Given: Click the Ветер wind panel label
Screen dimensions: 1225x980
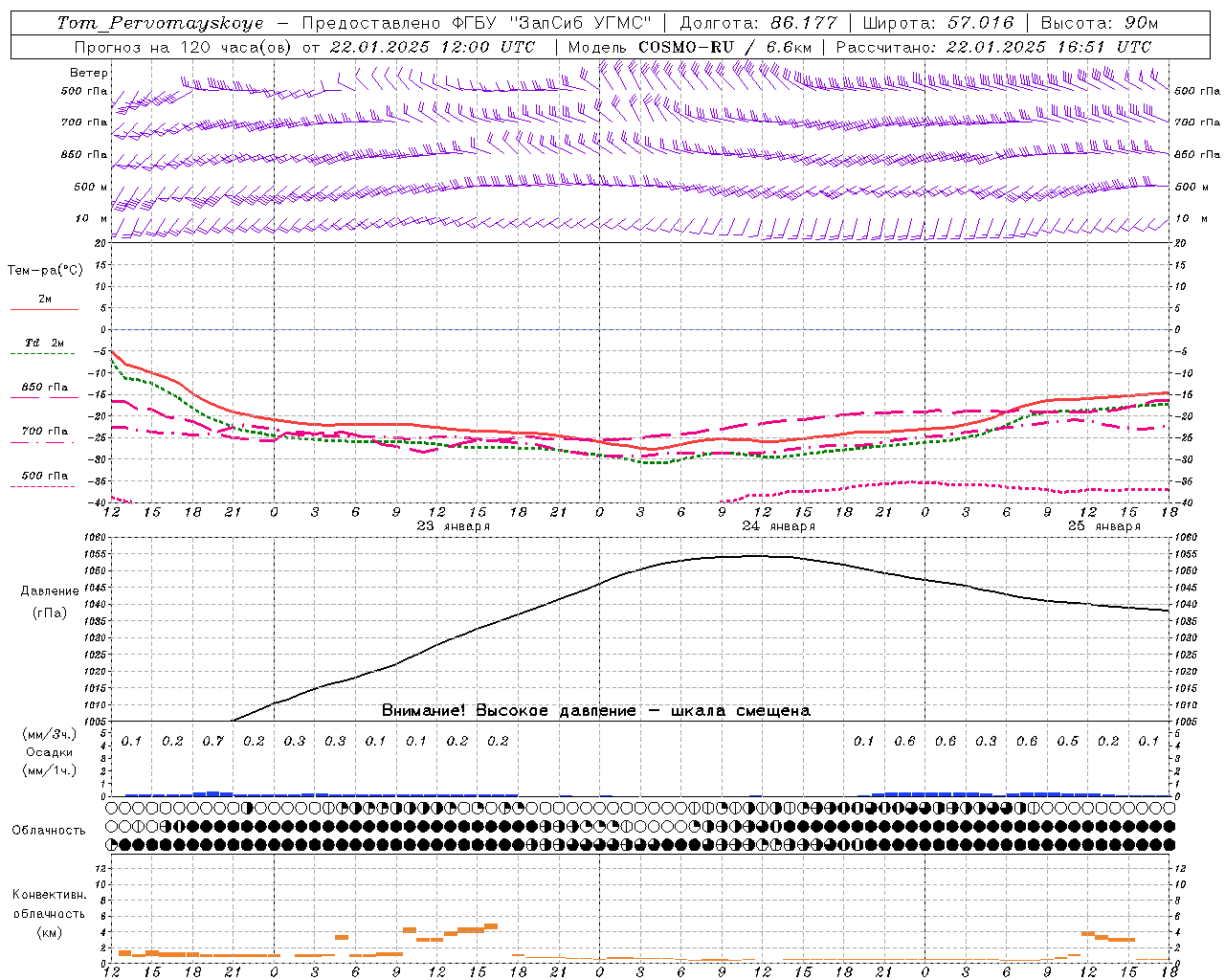Looking at the screenshot, I should [88, 73].
